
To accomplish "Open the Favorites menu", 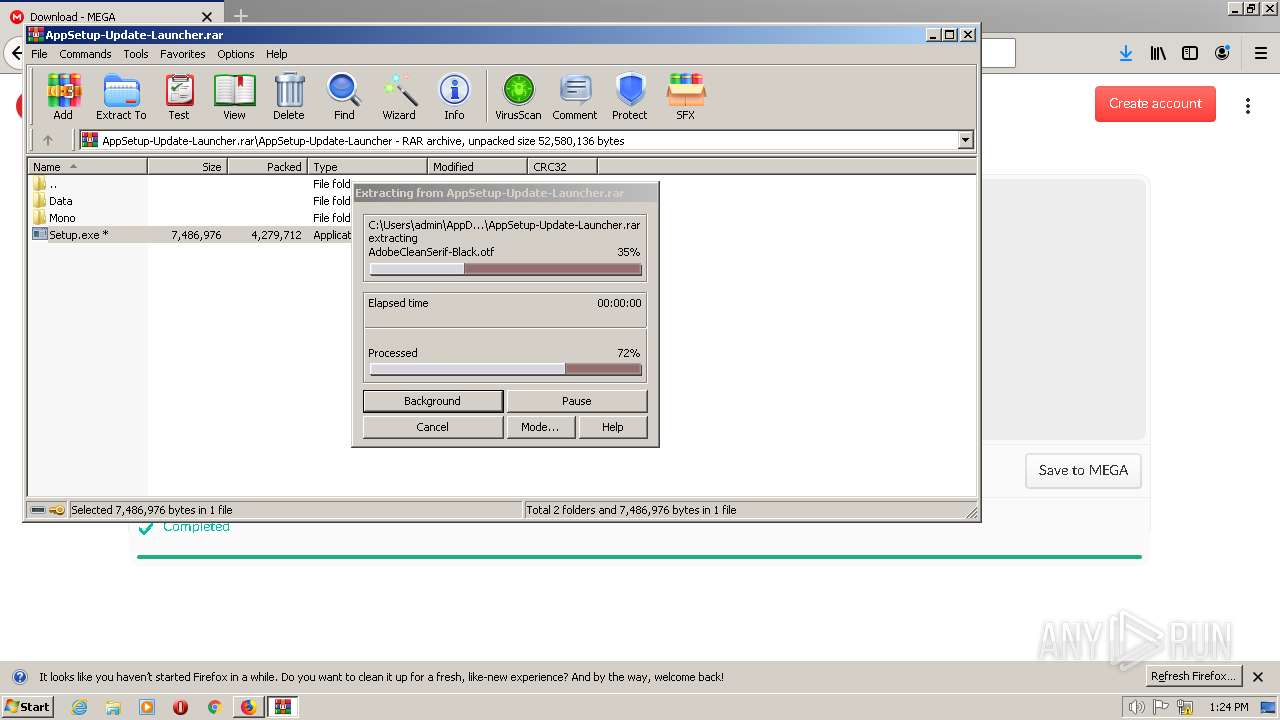I will click(x=183, y=54).
